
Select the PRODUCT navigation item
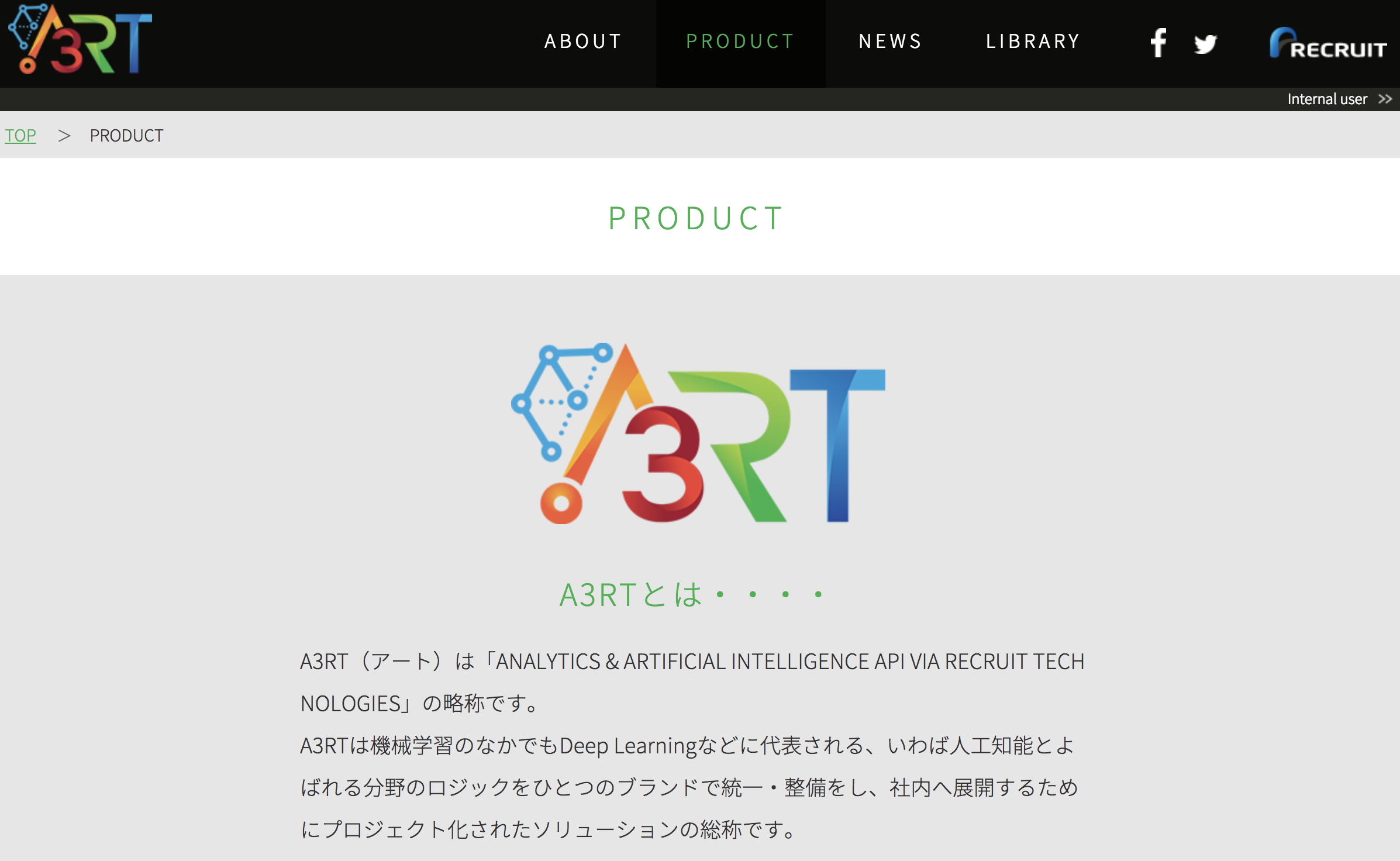coord(740,42)
